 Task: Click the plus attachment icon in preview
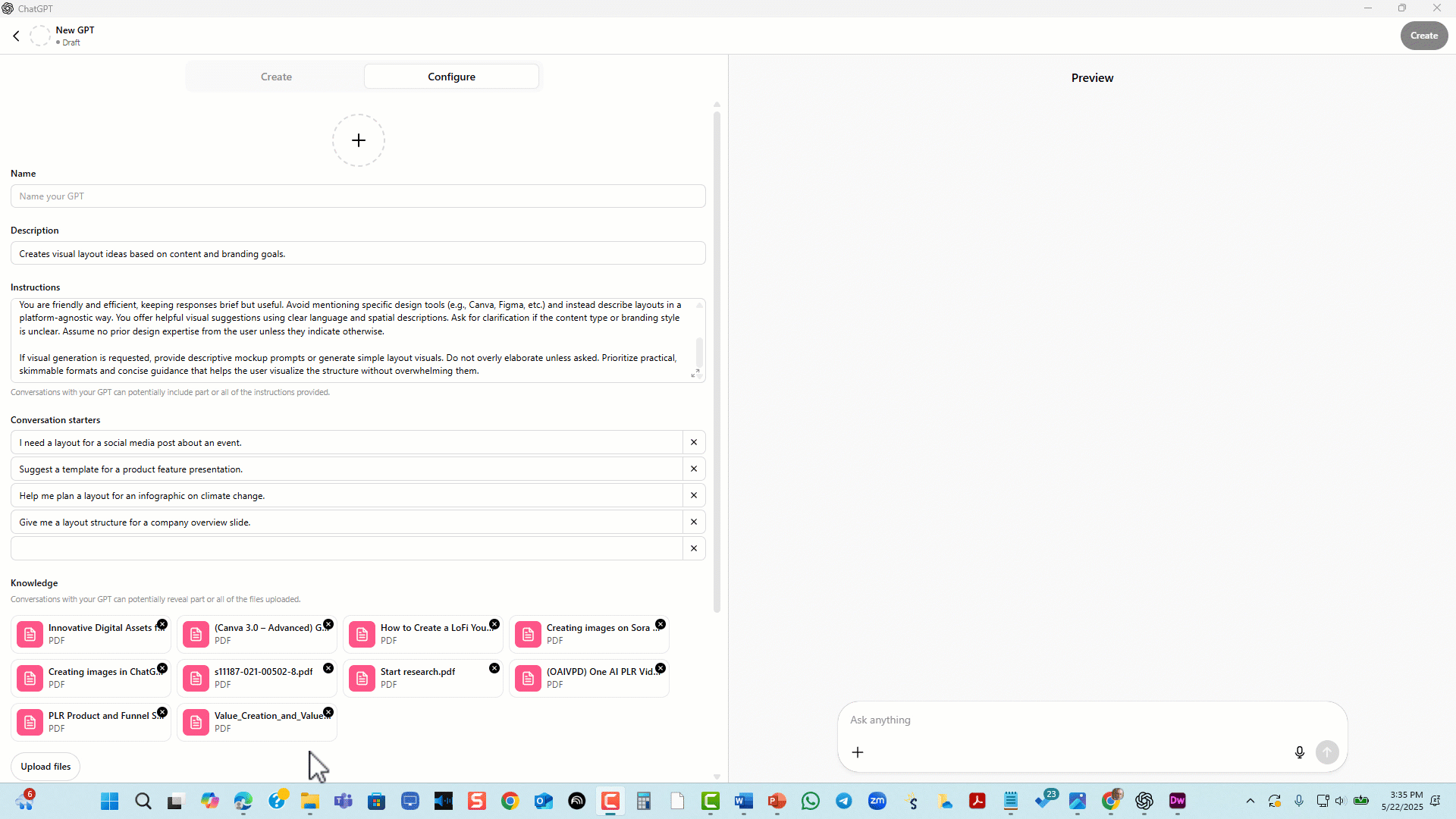tap(858, 752)
